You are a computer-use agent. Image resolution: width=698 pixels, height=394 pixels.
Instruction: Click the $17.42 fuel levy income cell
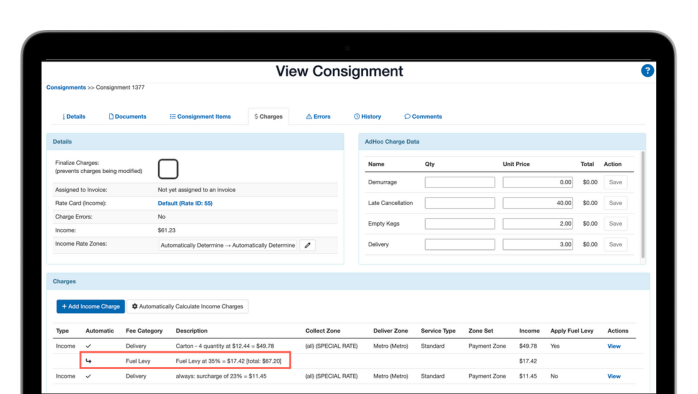(x=528, y=361)
